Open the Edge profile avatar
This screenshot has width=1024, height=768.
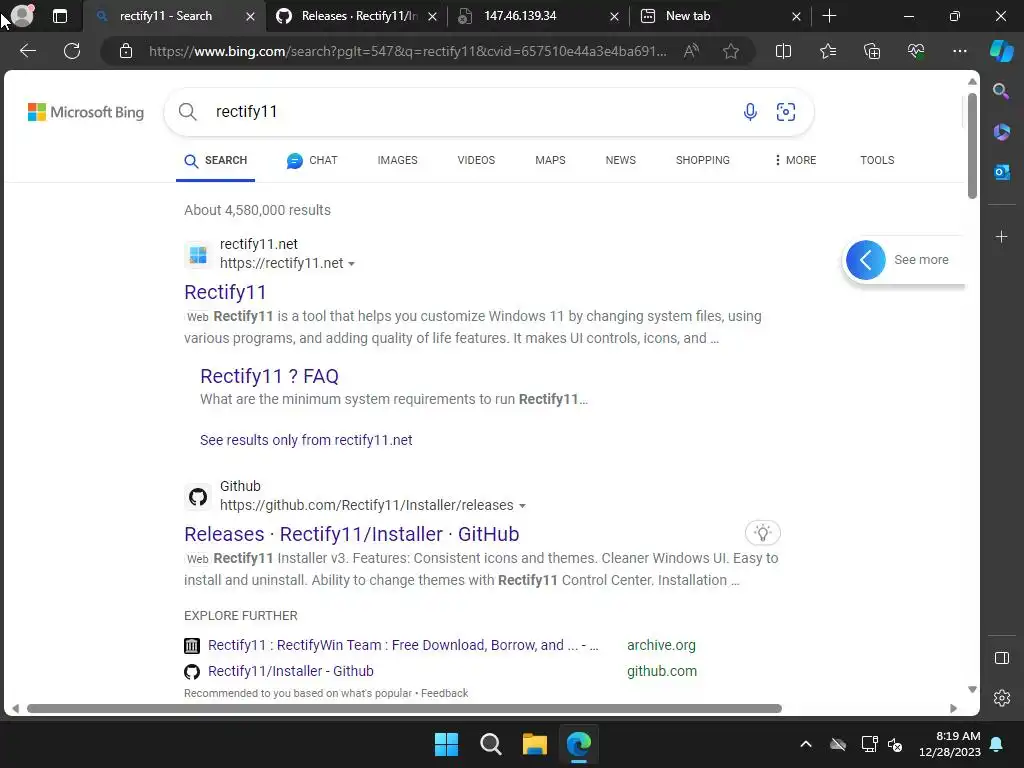coord(22,16)
